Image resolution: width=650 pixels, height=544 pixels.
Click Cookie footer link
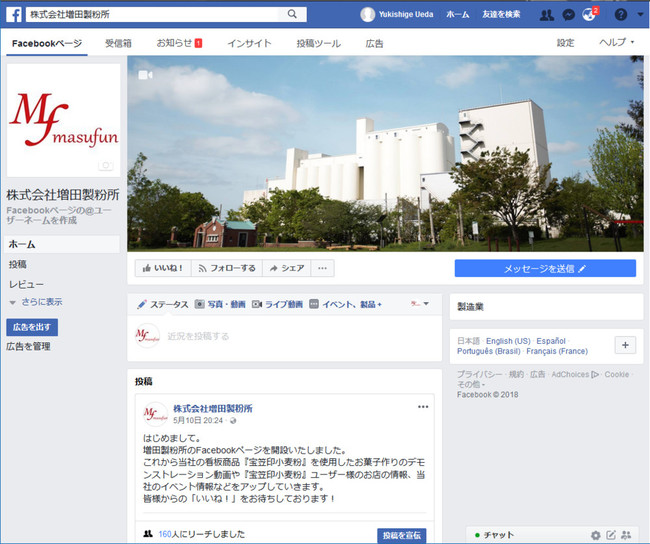coord(616,374)
